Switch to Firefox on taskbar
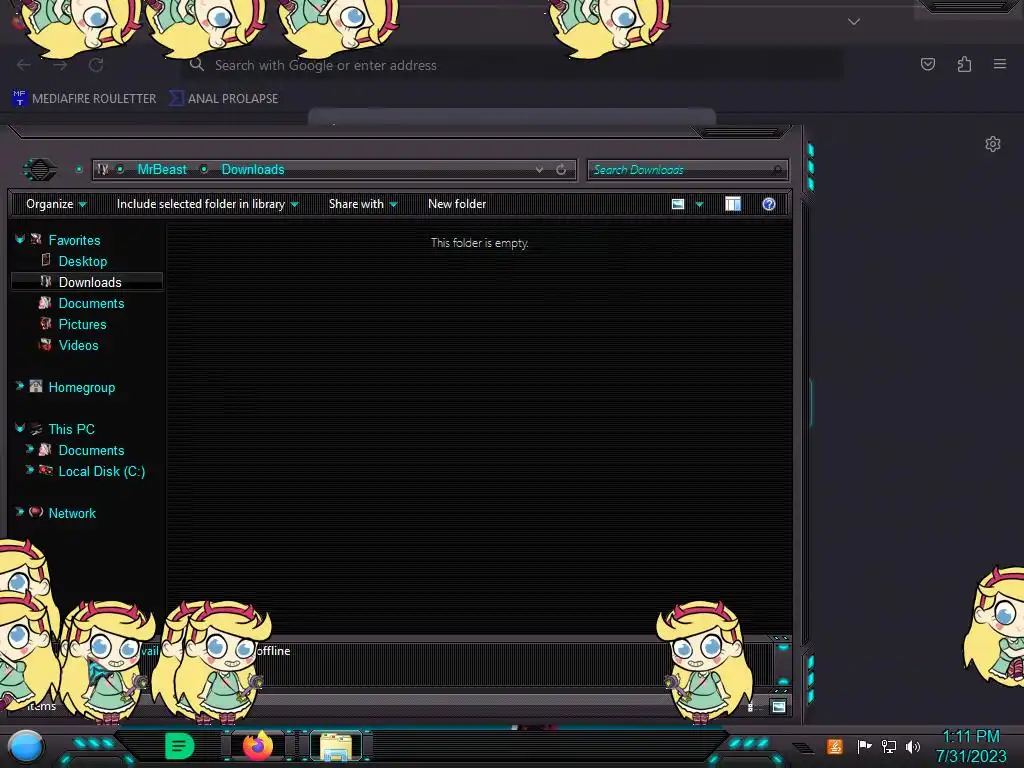The width and height of the screenshot is (1024, 768). coord(258,746)
